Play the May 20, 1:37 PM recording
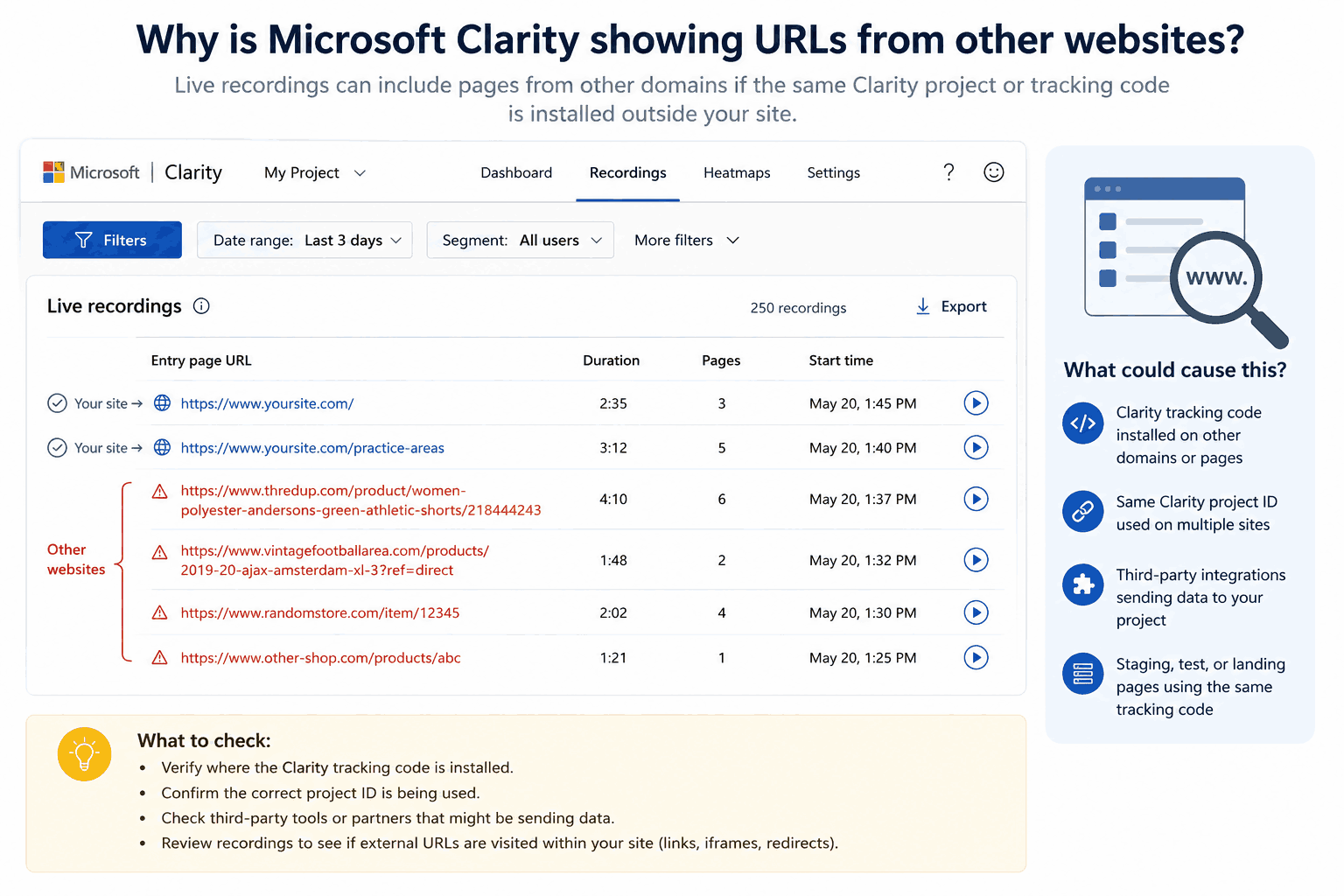This screenshot has width=1344, height=896. coord(976,500)
